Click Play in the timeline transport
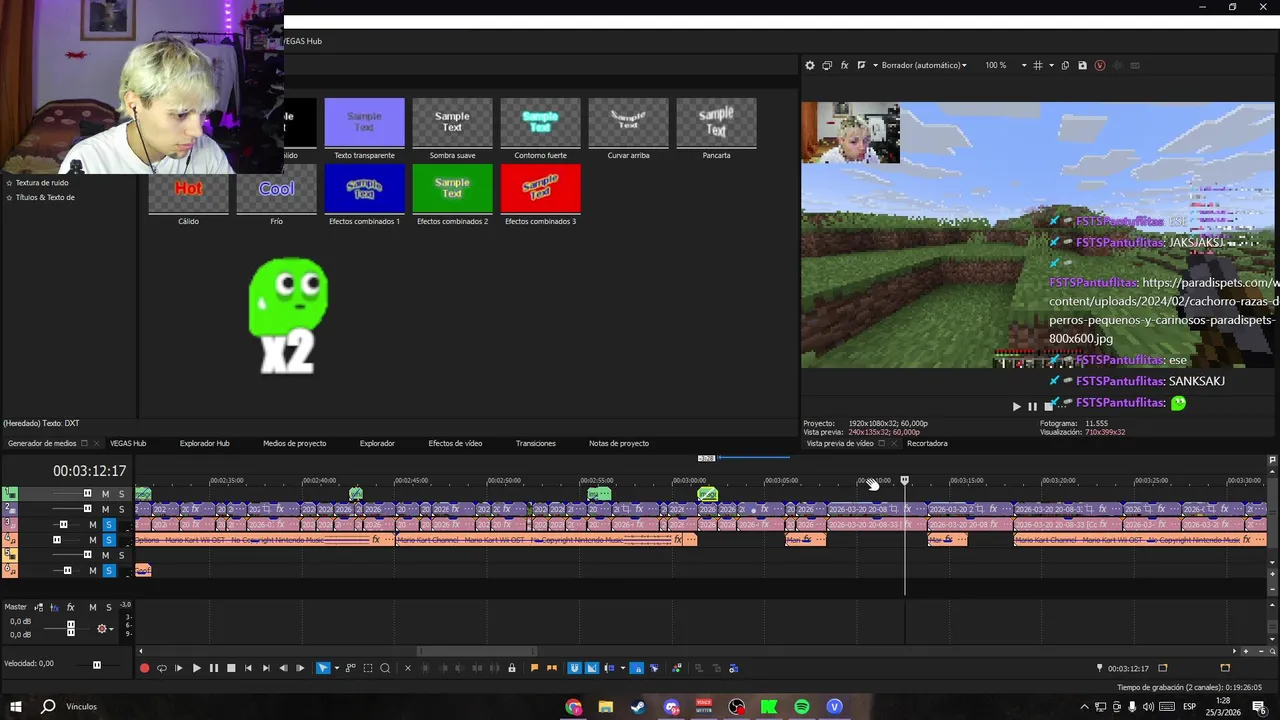Viewport: 1280px width, 720px height. pyautogui.click(x=196, y=668)
